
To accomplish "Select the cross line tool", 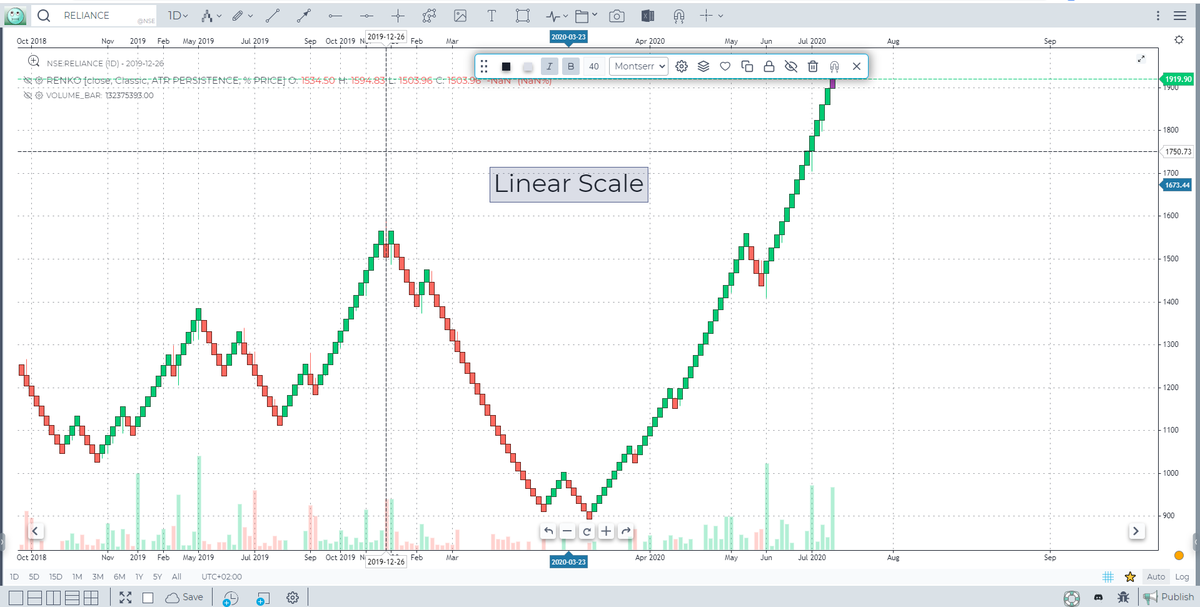I will (x=398, y=16).
